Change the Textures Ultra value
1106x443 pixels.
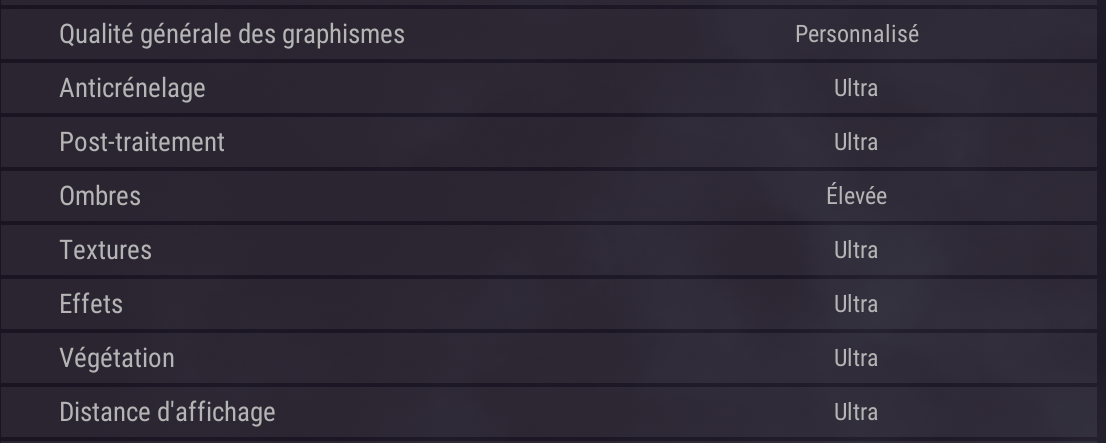click(x=856, y=250)
